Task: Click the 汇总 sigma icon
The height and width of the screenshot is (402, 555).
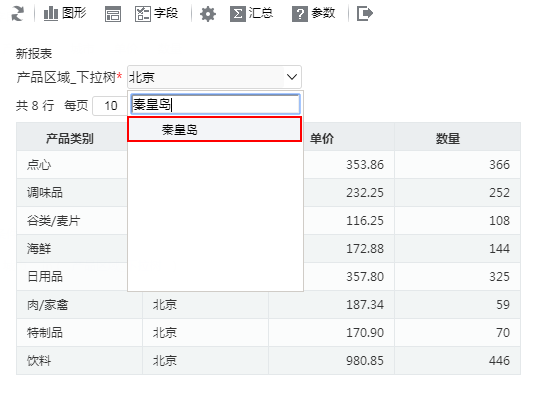Action: [238, 14]
